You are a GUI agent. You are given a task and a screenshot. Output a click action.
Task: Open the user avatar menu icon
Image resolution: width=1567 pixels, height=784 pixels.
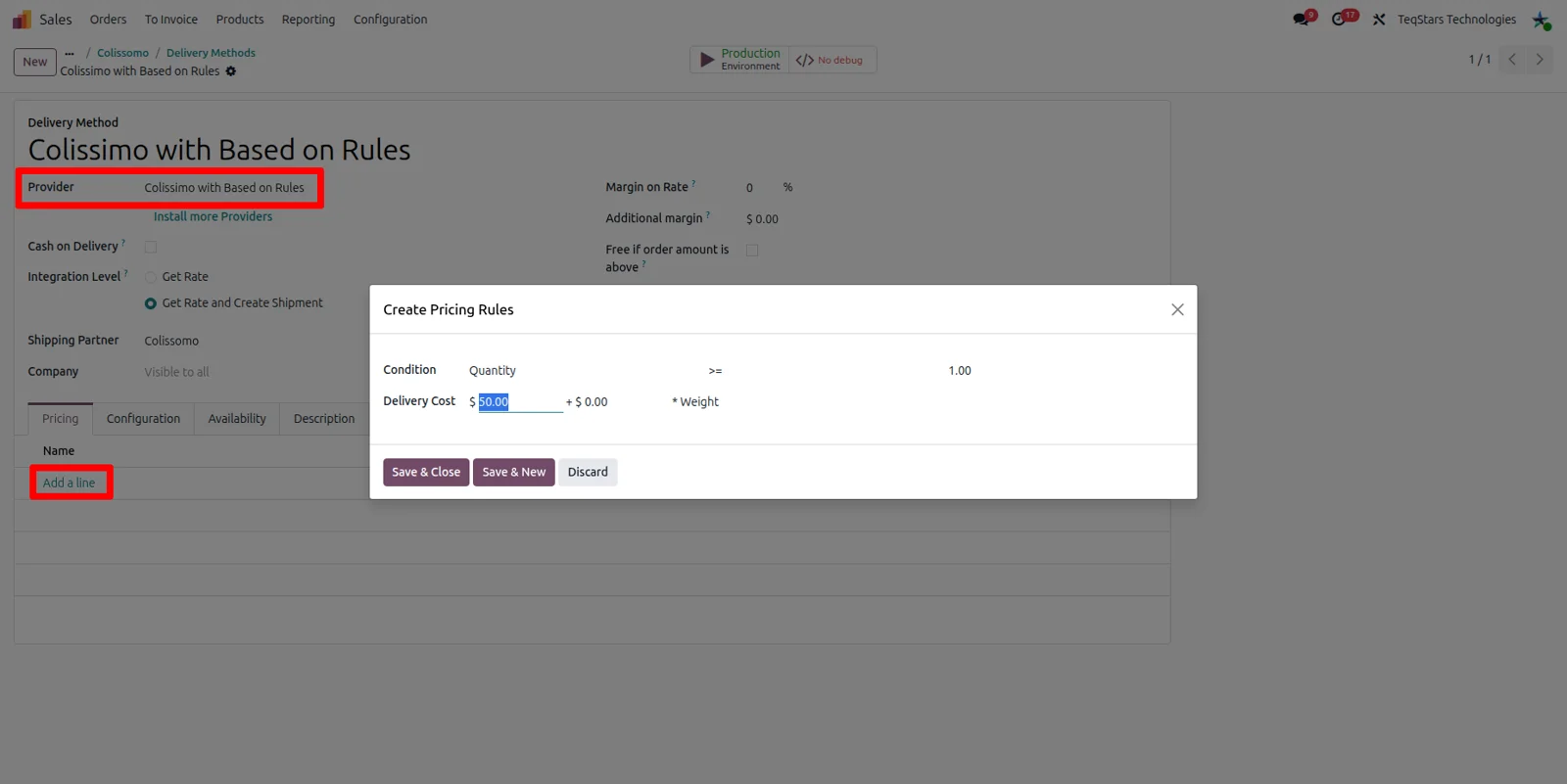[1542, 20]
